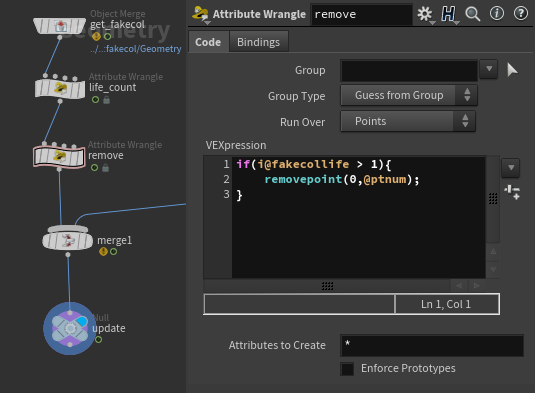
Task: Click the code editor scroll down arrow
Action: click(x=493, y=269)
